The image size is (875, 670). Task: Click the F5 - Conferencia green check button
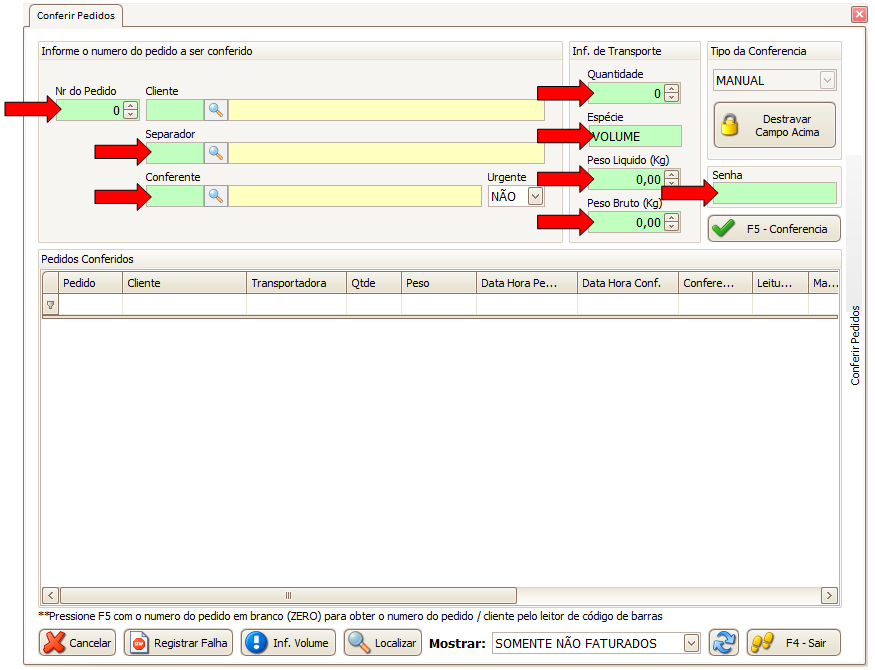[774, 229]
